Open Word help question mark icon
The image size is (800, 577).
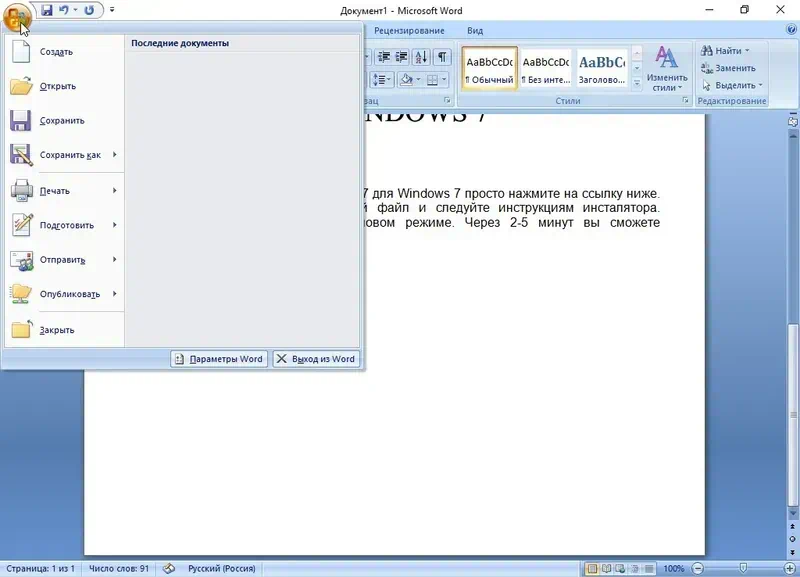(x=792, y=30)
